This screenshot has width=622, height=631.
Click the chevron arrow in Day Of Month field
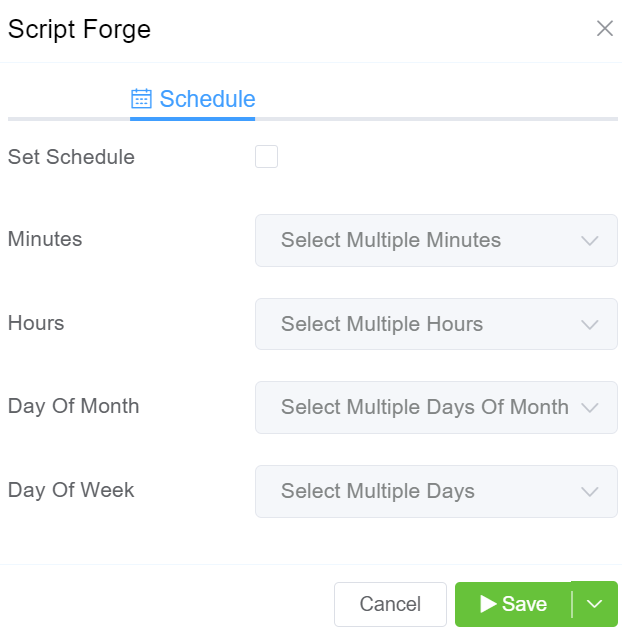click(x=590, y=408)
